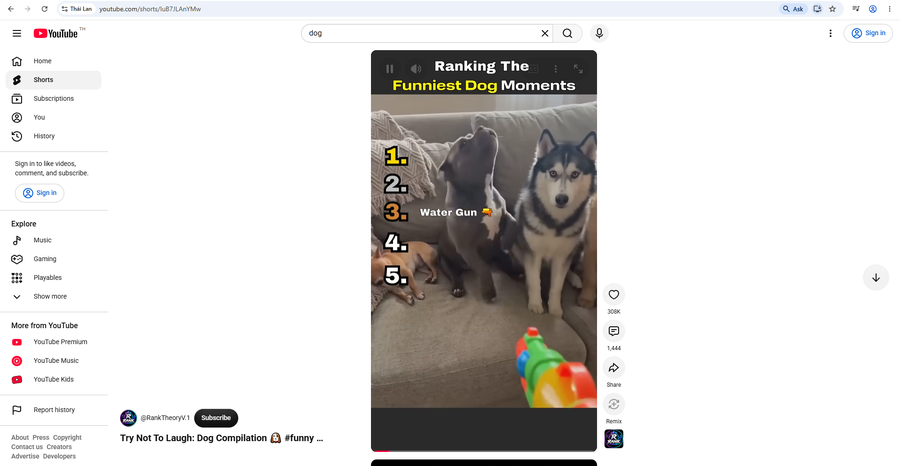The height and width of the screenshot is (466, 900).
Task: Open the Chrome three-dot menu
Action: [889, 9]
